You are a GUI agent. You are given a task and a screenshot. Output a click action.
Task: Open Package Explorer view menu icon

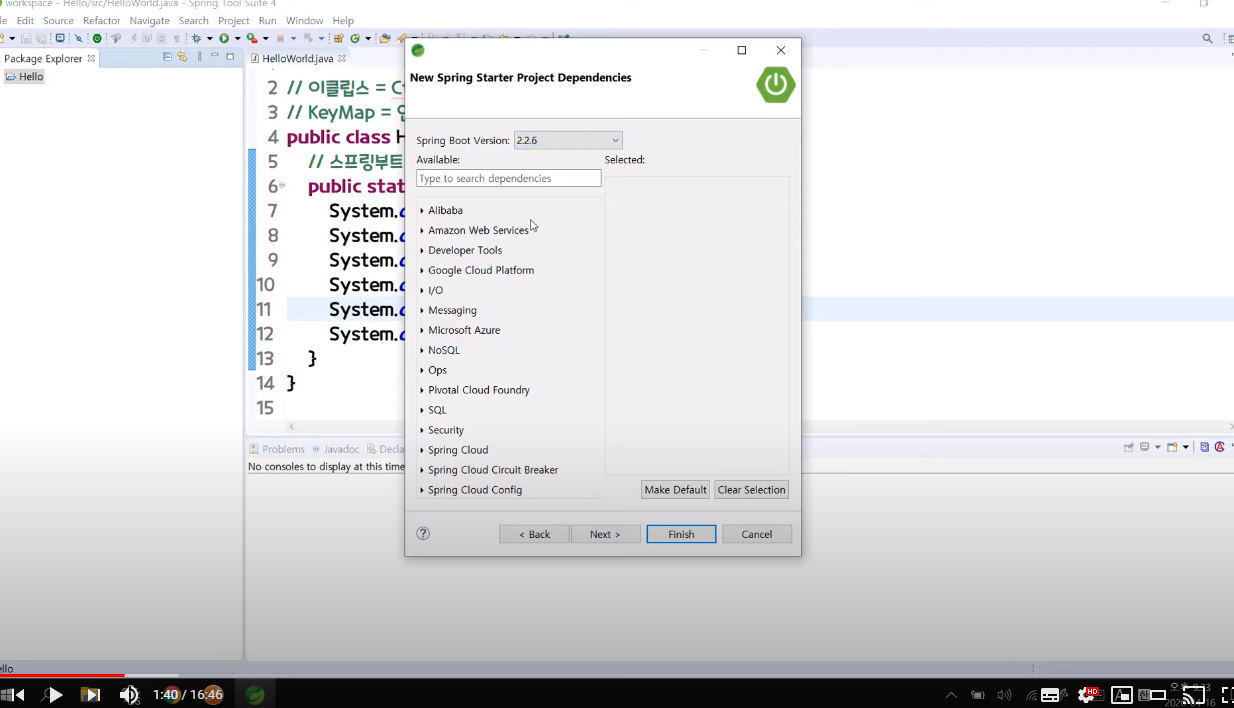(x=199, y=57)
